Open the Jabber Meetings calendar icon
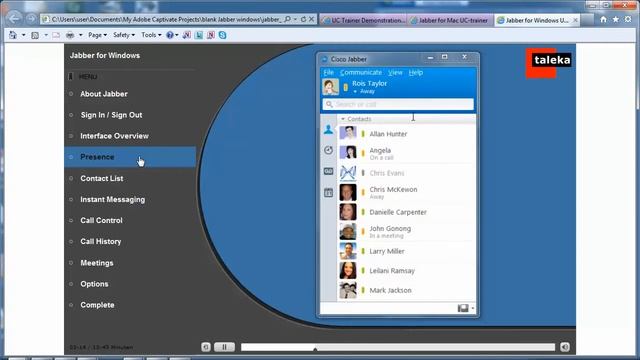The image size is (640, 360). tap(328, 192)
